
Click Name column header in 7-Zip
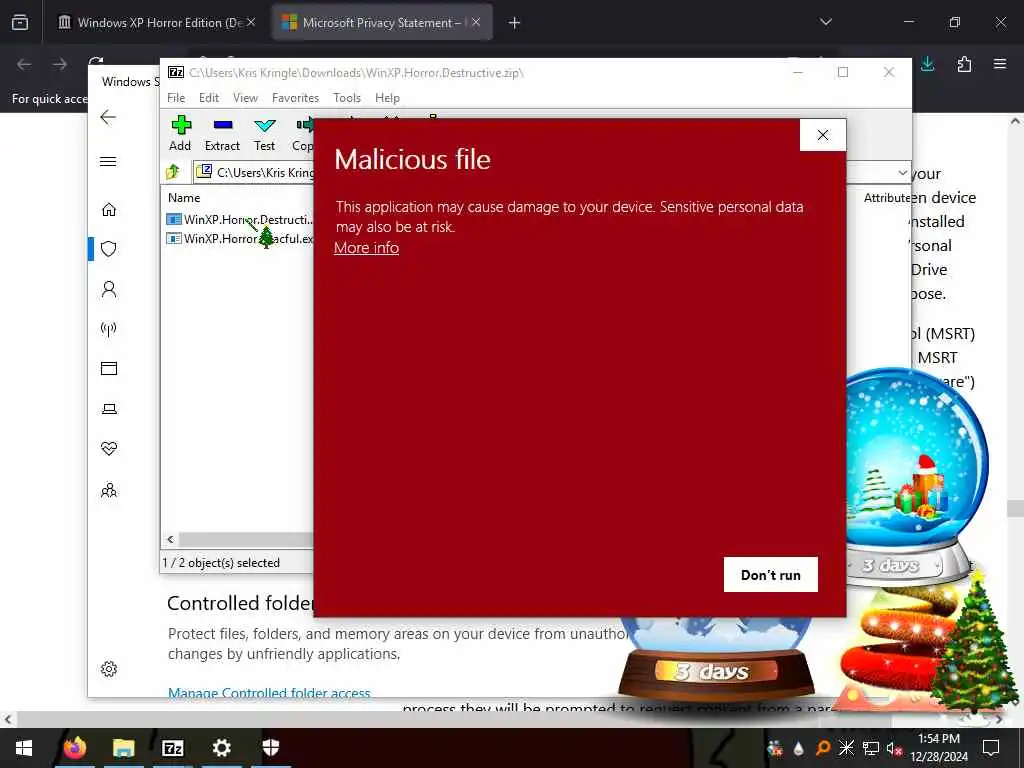(184, 198)
